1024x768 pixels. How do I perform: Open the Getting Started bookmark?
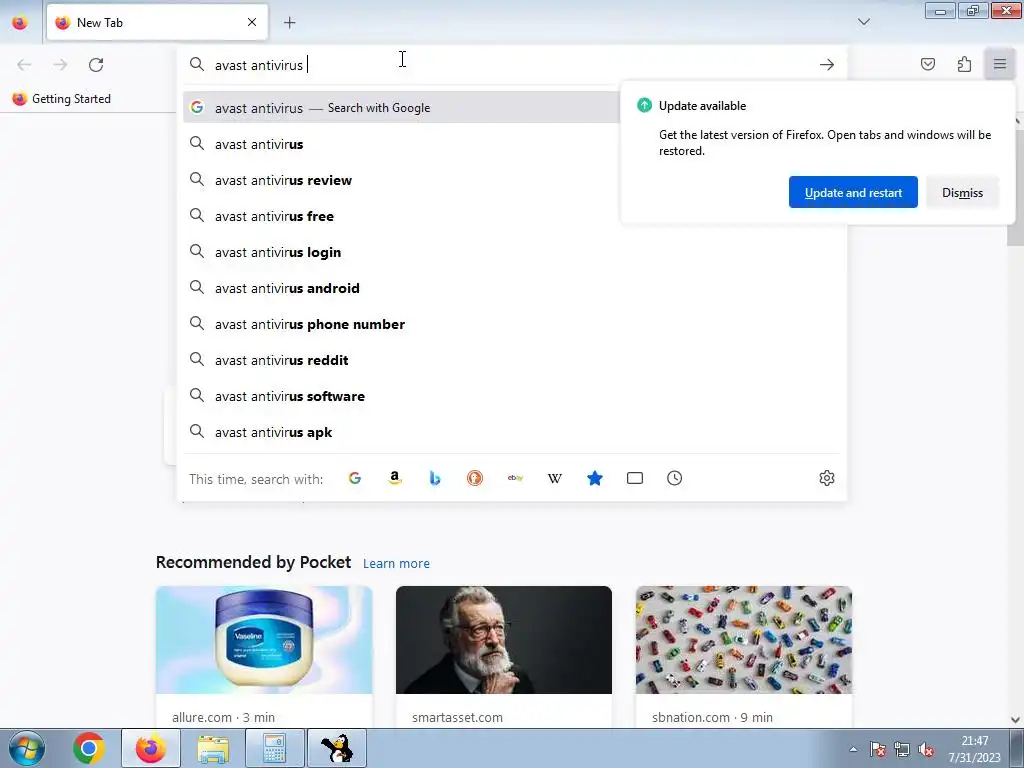pos(62,99)
